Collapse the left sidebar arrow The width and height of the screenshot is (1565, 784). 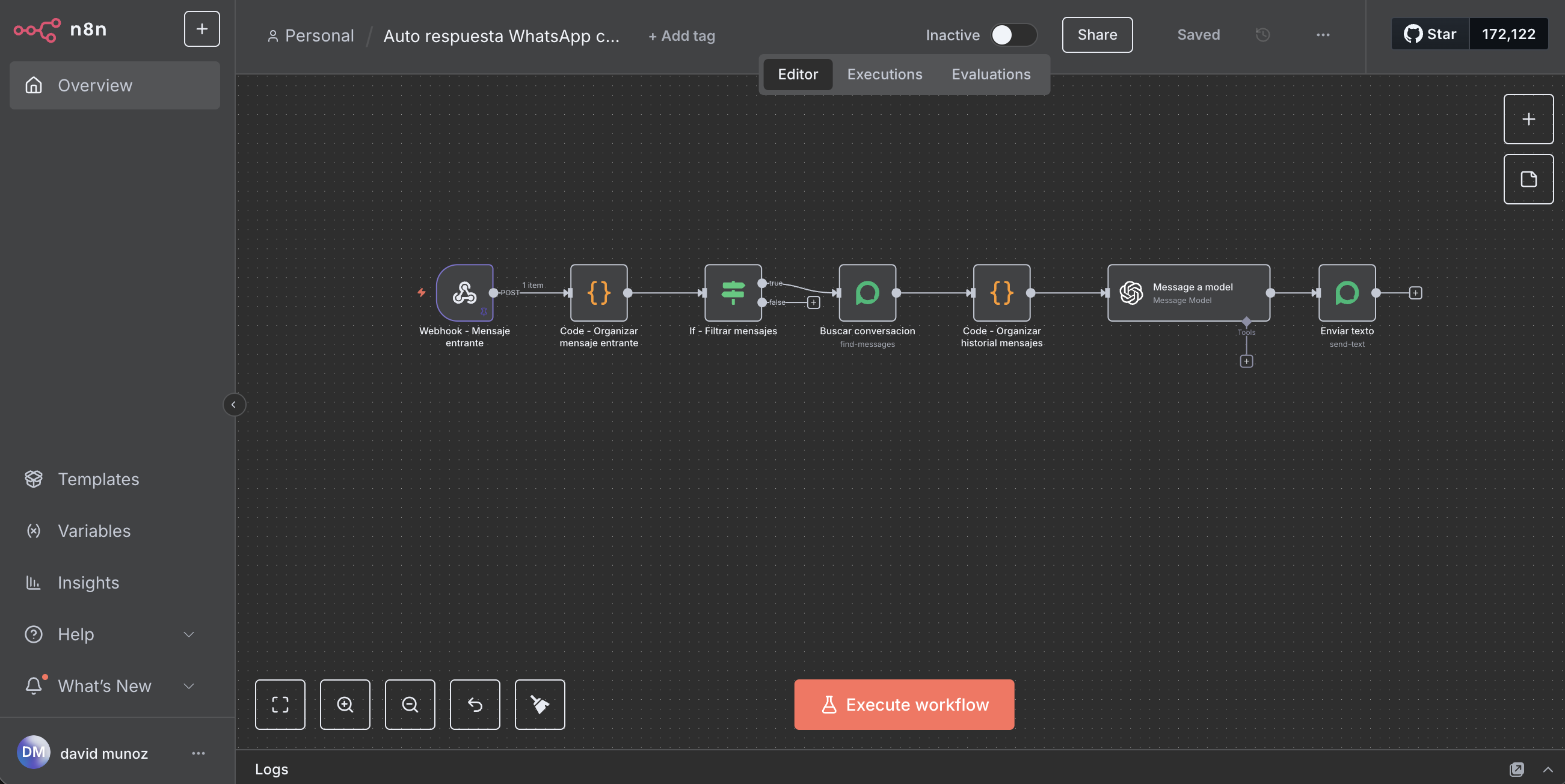click(233, 405)
